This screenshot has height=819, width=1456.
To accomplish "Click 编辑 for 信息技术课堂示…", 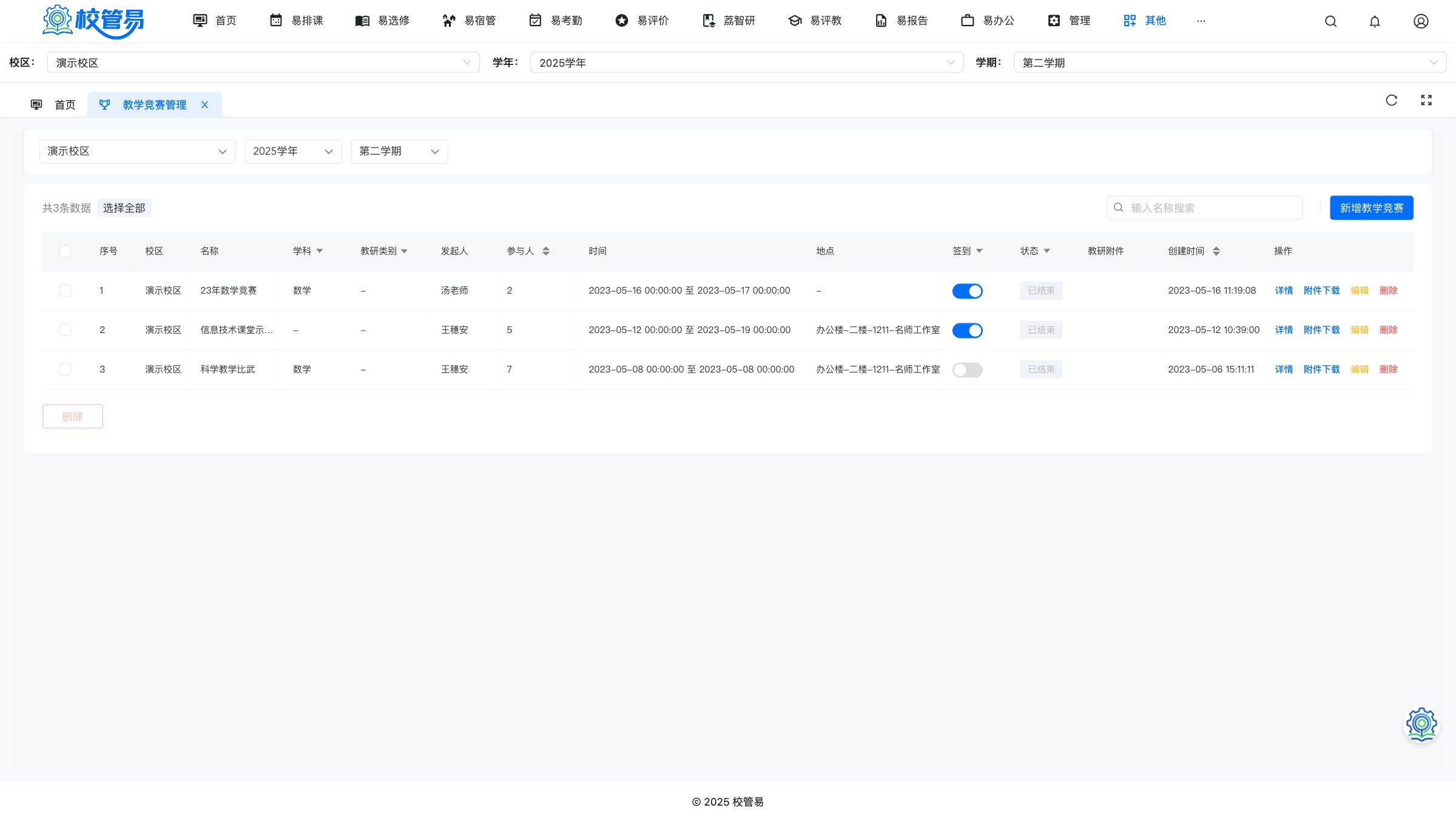I will tap(1360, 330).
